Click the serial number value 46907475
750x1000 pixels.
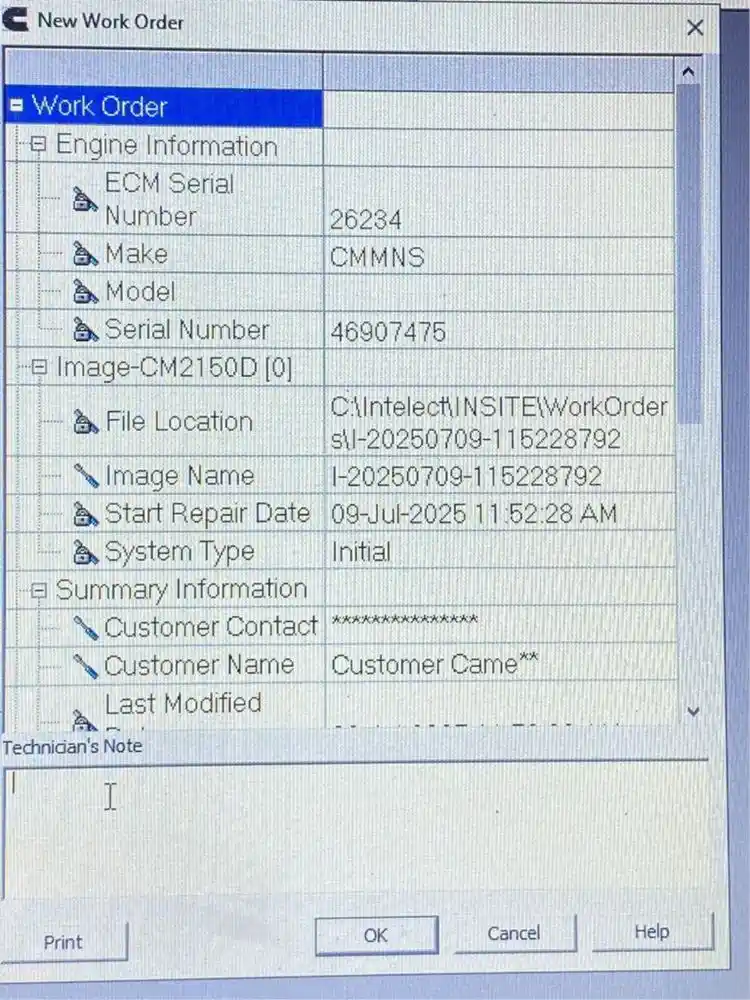coord(388,332)
